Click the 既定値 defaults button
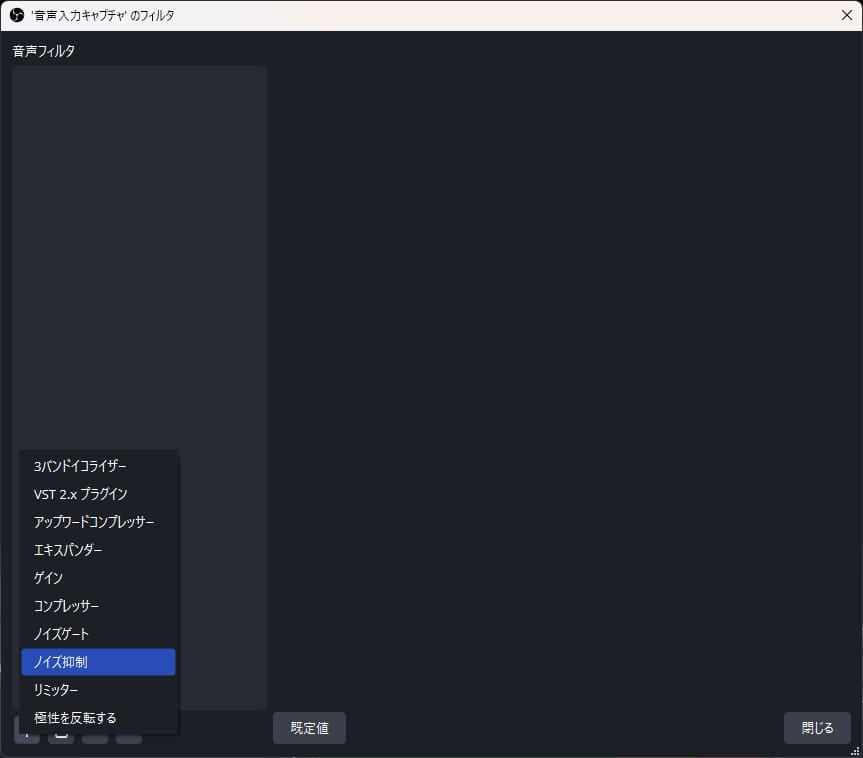 pyautogui.click(x=309, y=728)
